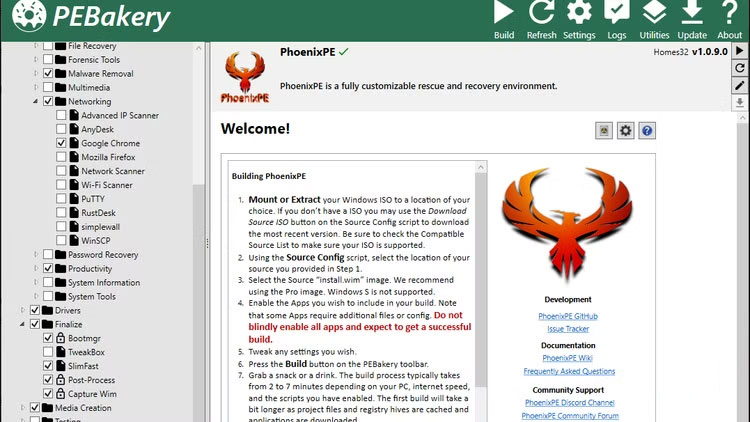Select the WinSCP tree item
Screen dimensions: 750x422
(x=96, y=241)
